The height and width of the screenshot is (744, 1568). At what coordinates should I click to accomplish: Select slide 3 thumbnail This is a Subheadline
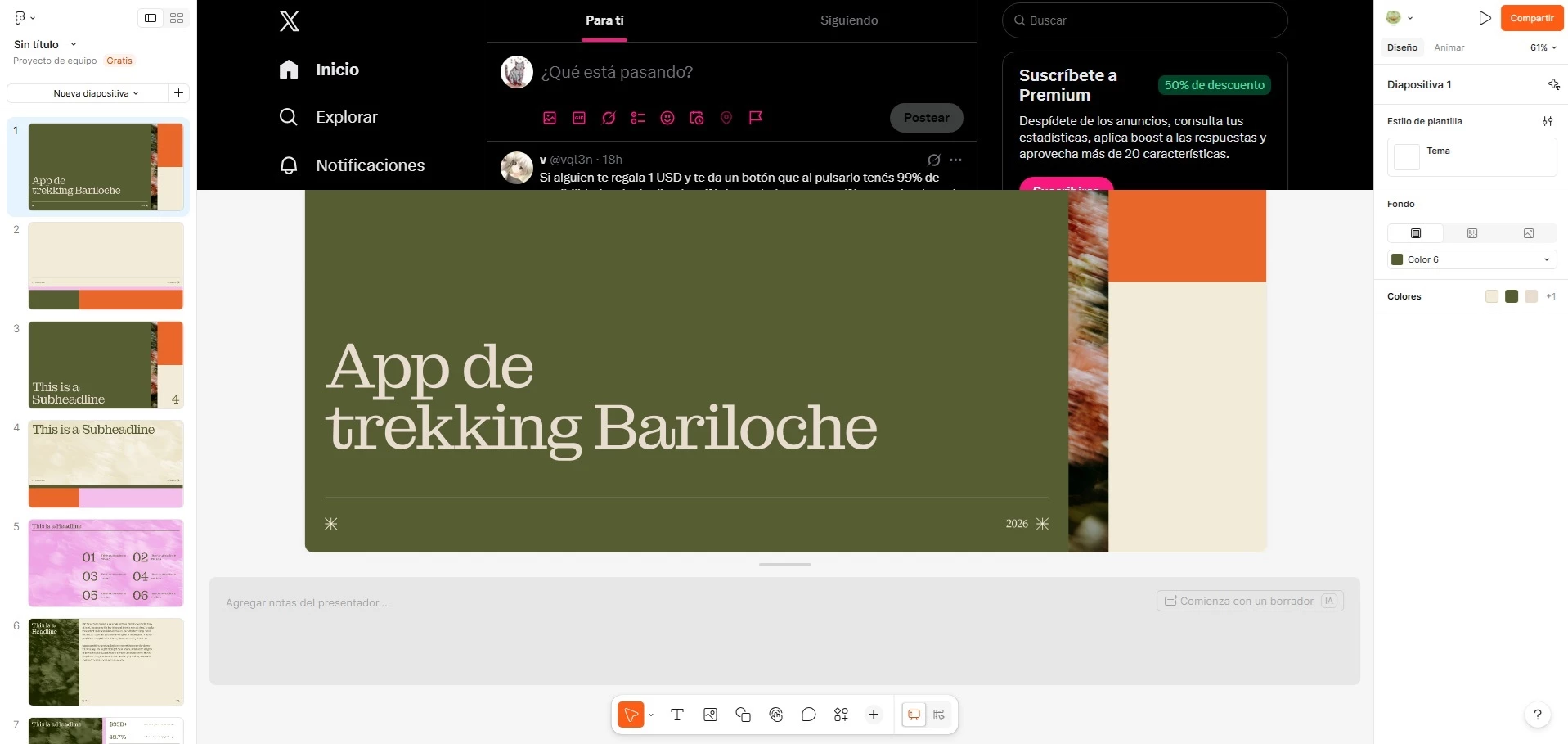pos(106,365)
